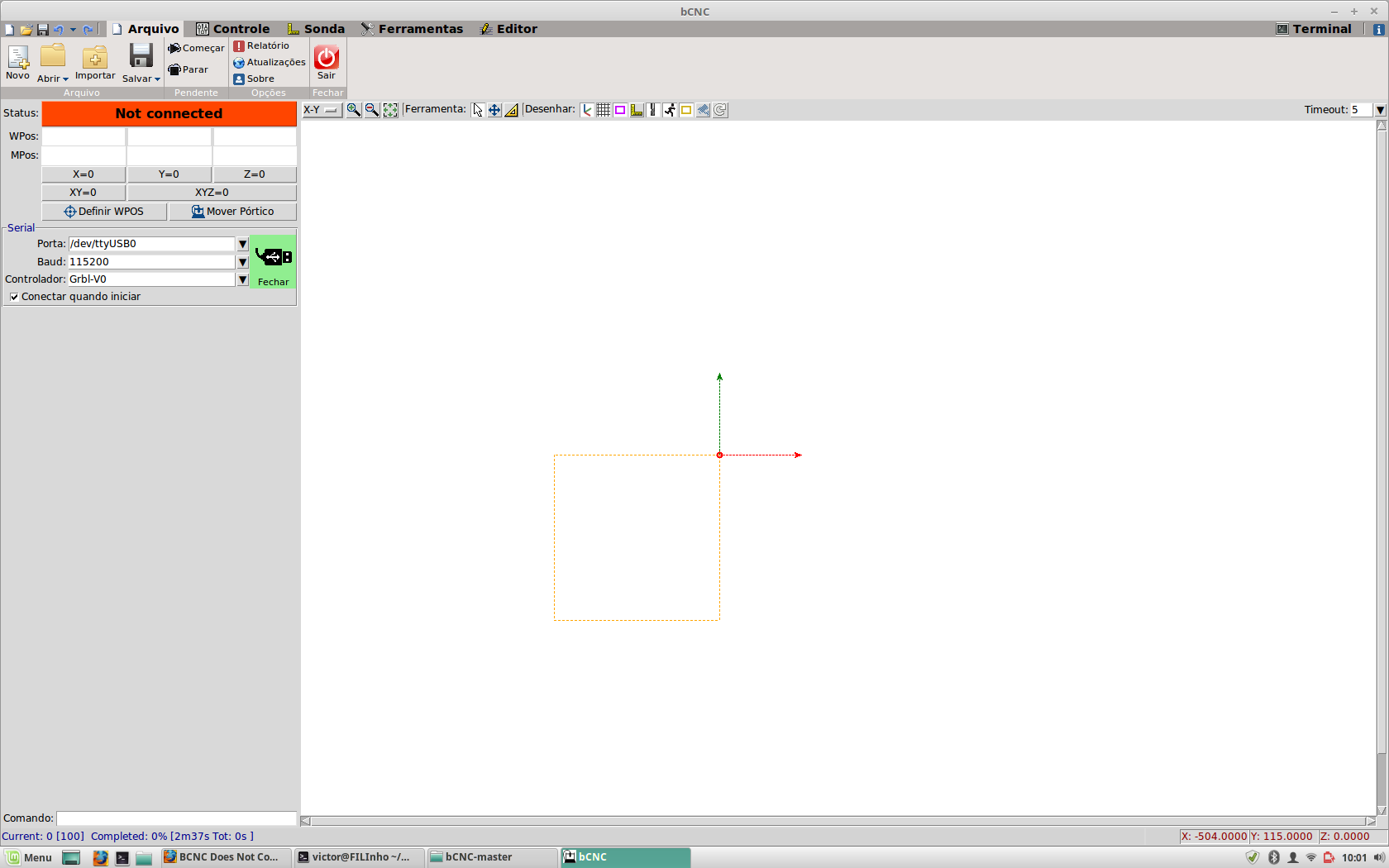The width and height of the screenshot is (1389, 868).
Task: Toggle magenta margins display in Desenhar
Action: tap(620, 110)
